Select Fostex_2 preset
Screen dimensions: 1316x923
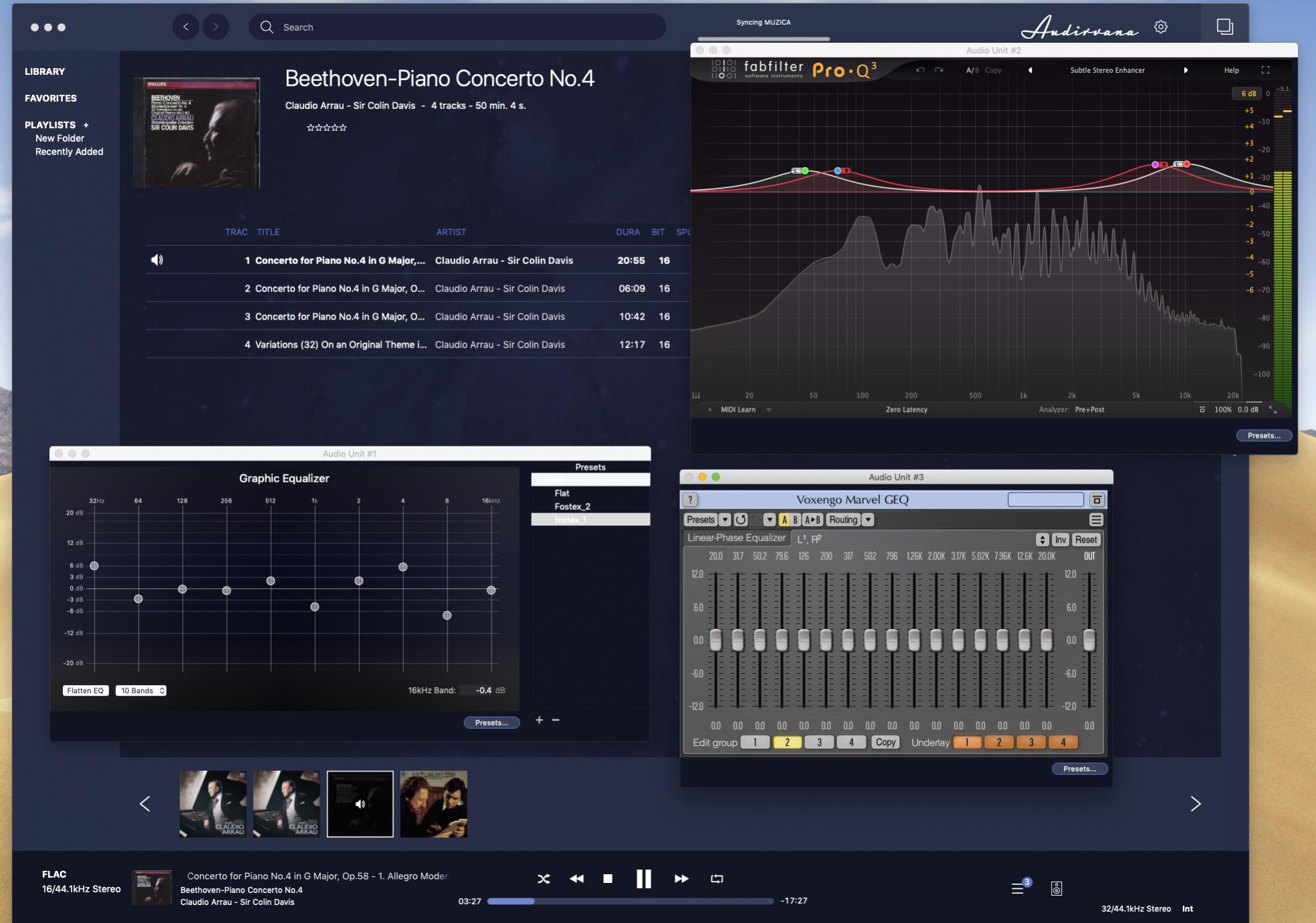(x=572, y=507)
